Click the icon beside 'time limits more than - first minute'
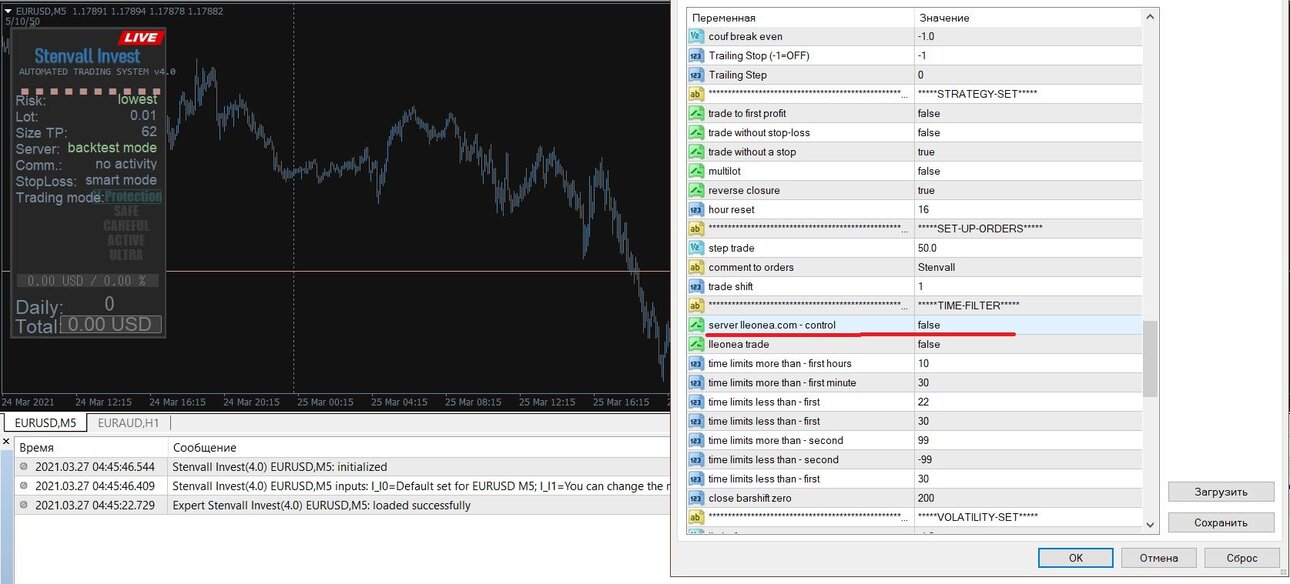1290x584 pixels. [x=697, y=382]
